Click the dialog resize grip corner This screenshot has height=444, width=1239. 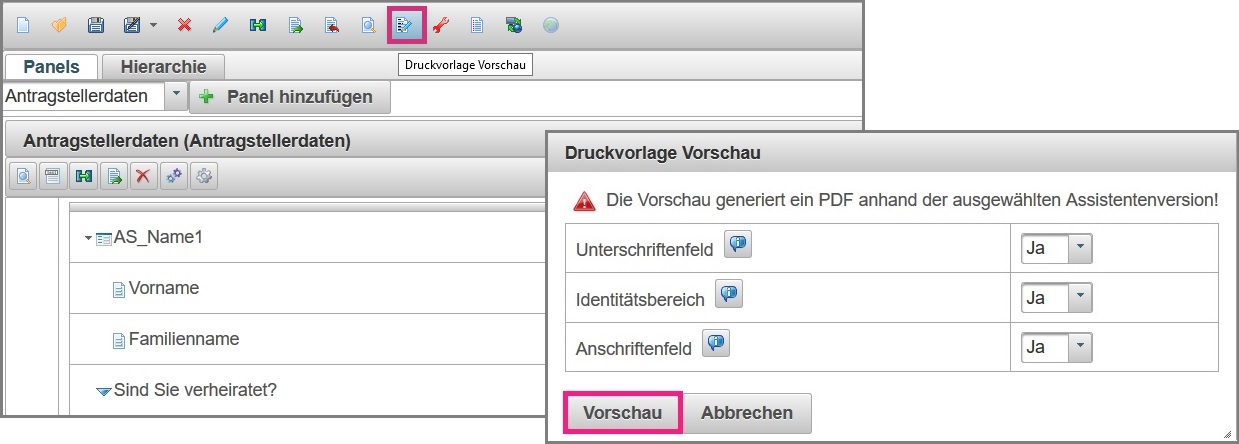(x=1229, y=432)
